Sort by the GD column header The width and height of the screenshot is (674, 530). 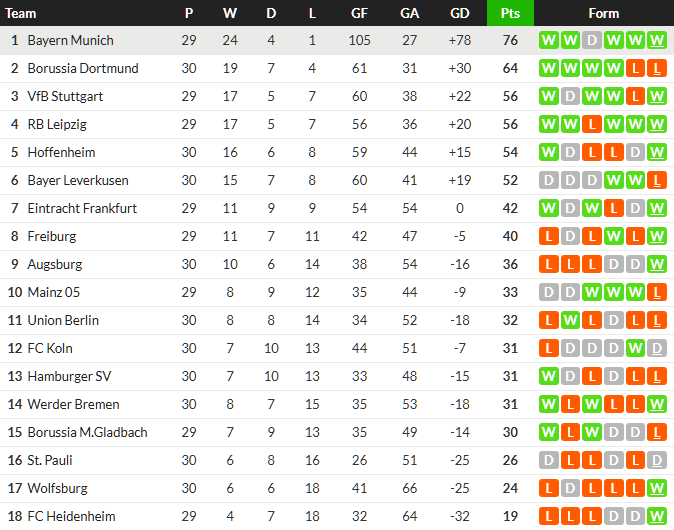pos(460,13)
